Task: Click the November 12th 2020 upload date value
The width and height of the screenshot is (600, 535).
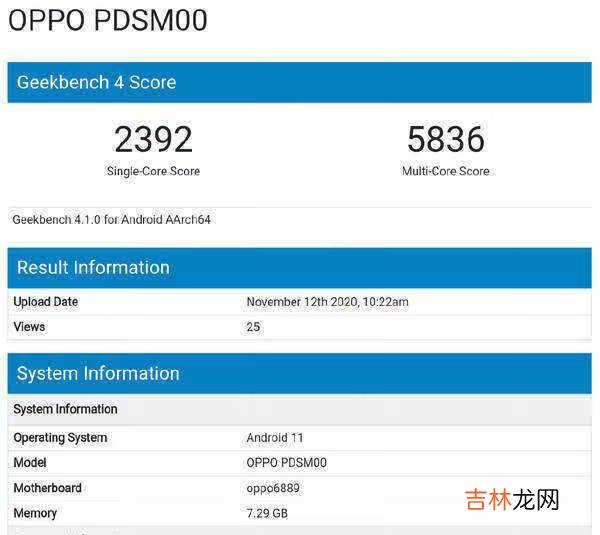Action: [x=327, y=302]
